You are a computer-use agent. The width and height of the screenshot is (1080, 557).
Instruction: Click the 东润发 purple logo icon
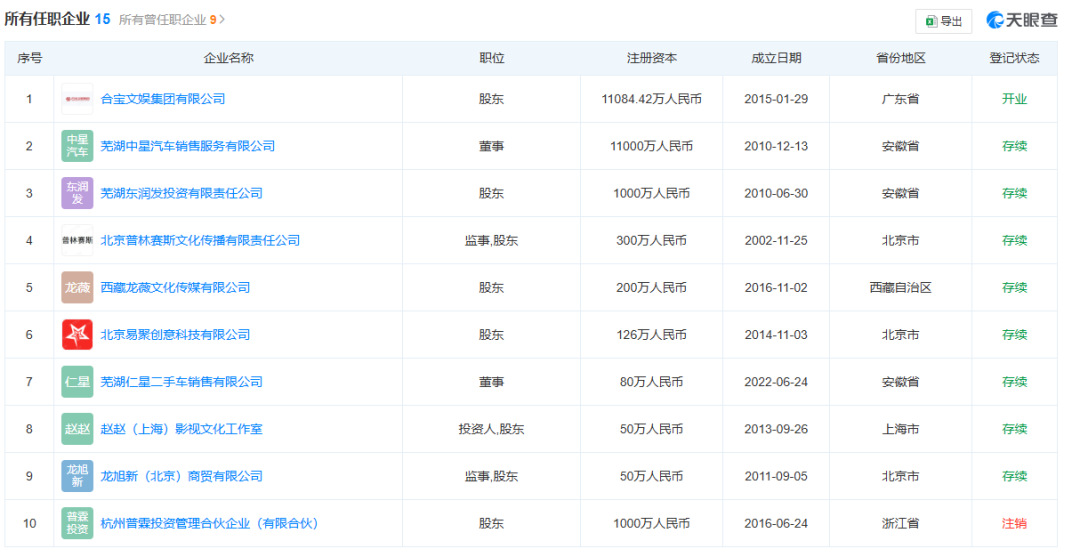pos(77,193)
